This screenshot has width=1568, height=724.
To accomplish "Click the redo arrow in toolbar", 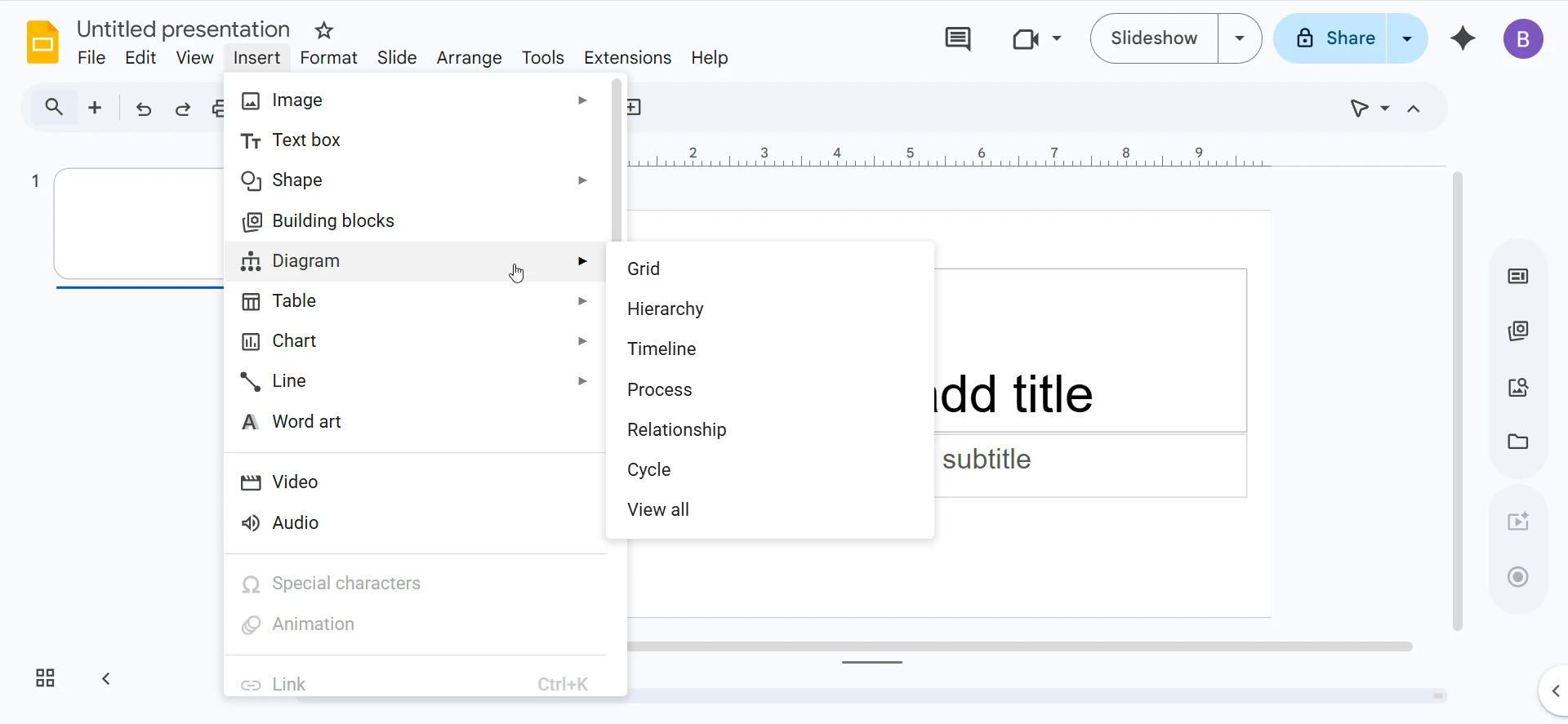I will pos(183,109).
